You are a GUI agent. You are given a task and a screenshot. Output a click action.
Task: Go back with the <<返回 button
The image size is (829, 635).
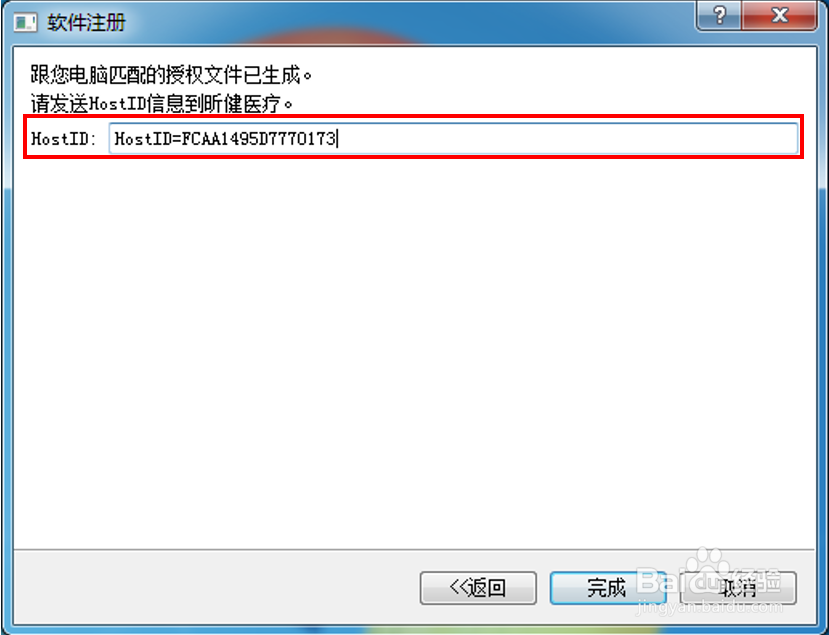click(x=478, y=587)
